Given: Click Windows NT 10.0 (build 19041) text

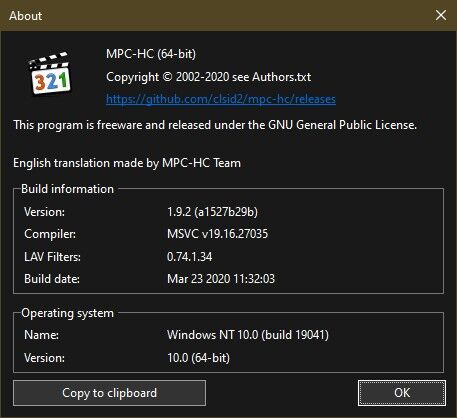Looking at the screenshot, I should coord(248,335).
